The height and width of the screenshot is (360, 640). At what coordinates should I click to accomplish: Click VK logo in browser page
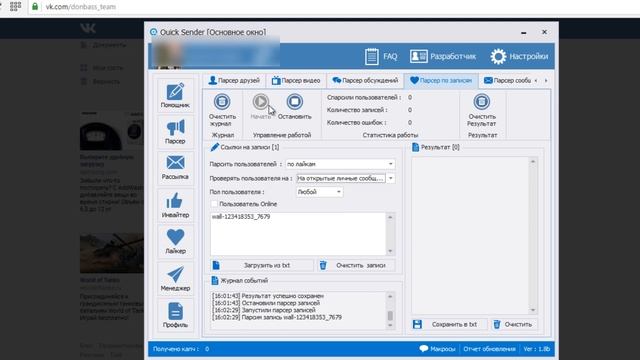(88, 28)
